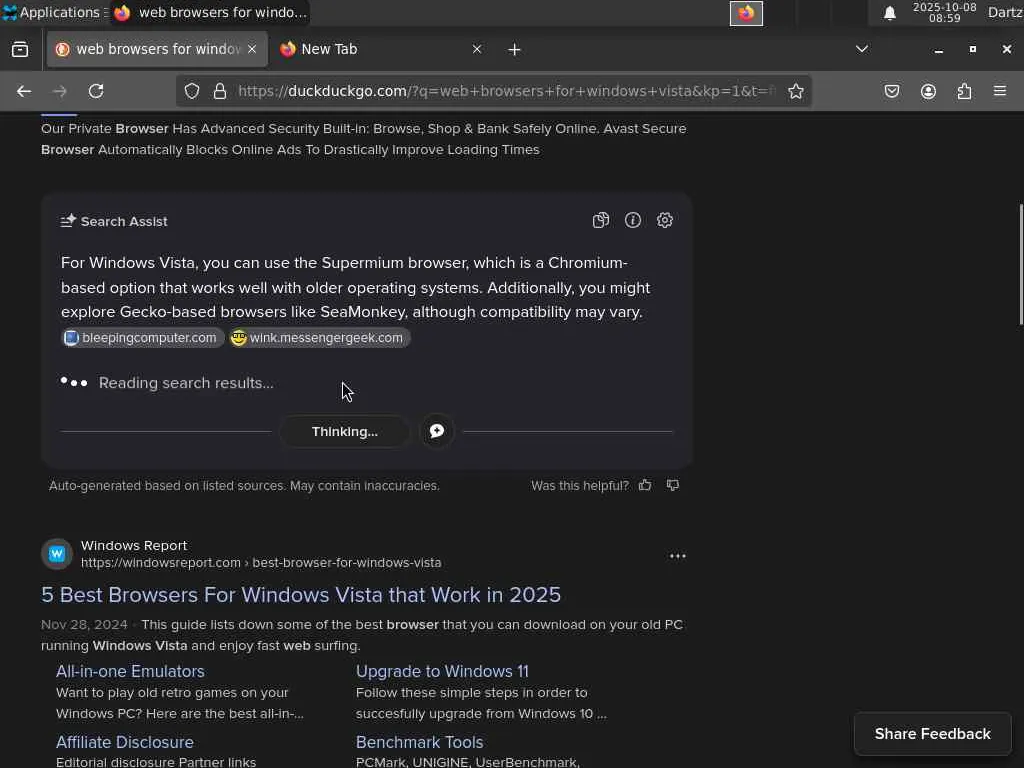Screen dimensions: 1024x768
Task: Select the web browsers for windows tab
Action: 157,50
